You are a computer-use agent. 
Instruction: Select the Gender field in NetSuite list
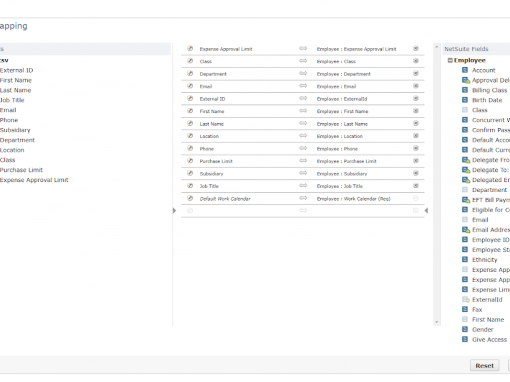tap(482, 329)
